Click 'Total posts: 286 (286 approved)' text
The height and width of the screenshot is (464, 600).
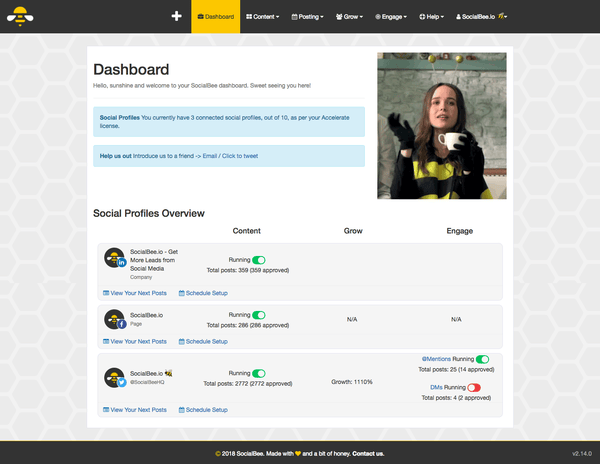[248, 325]
